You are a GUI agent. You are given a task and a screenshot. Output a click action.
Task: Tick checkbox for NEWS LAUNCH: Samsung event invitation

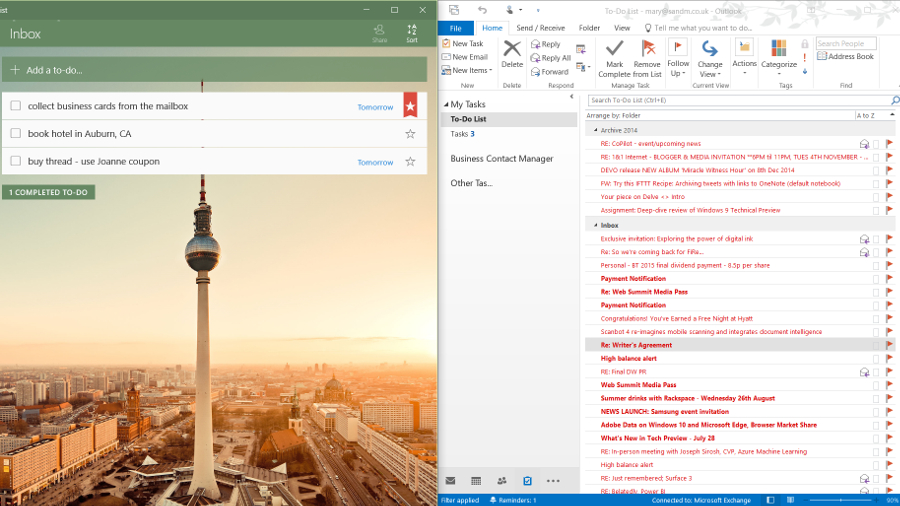point(876,412)
